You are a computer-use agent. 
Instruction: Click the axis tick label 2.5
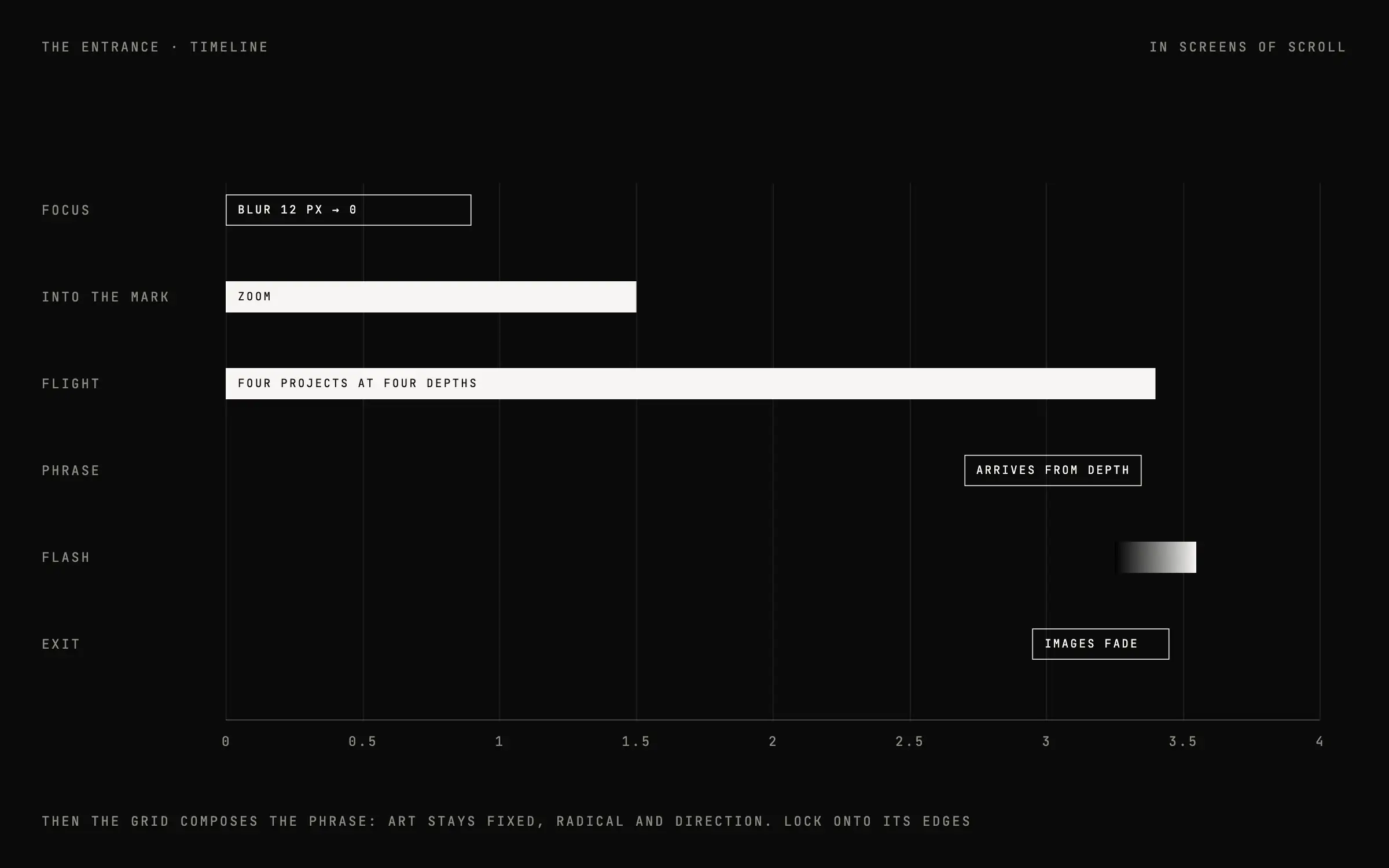click(x=910, y=741)
